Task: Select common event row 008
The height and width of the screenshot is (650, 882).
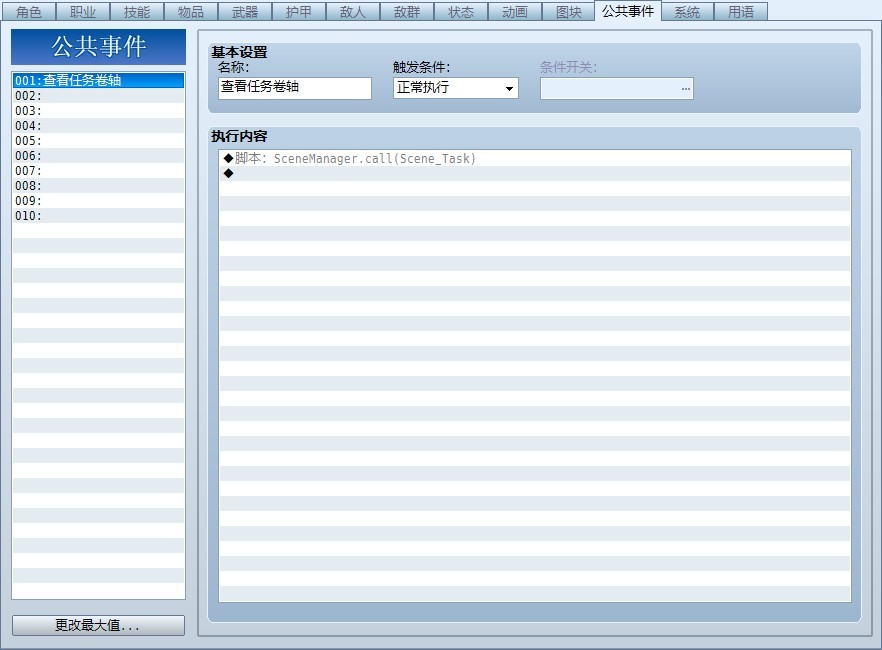Action: pos(98,186)
